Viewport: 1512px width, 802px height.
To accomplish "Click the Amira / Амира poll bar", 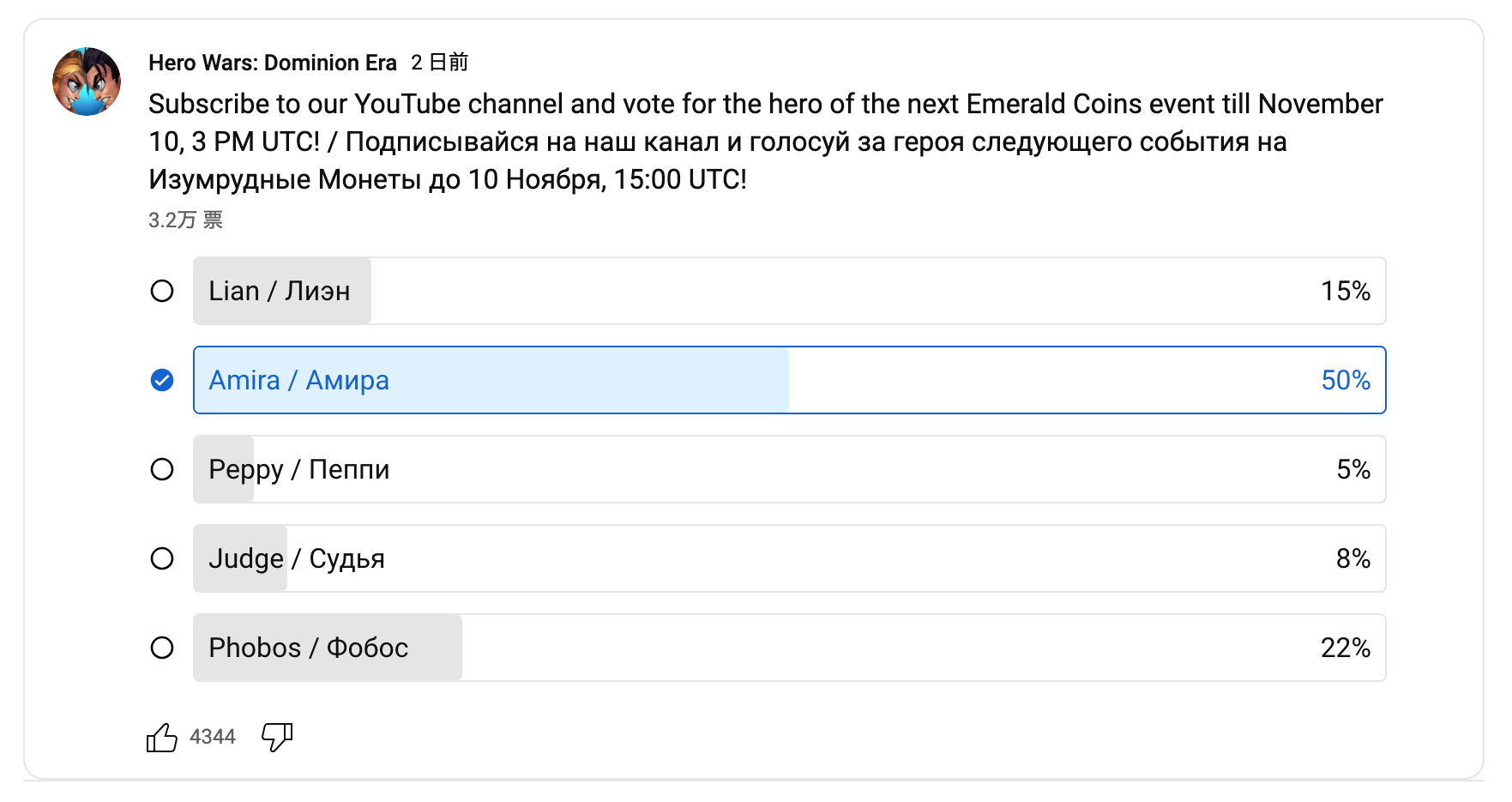I will coord(790,380).
